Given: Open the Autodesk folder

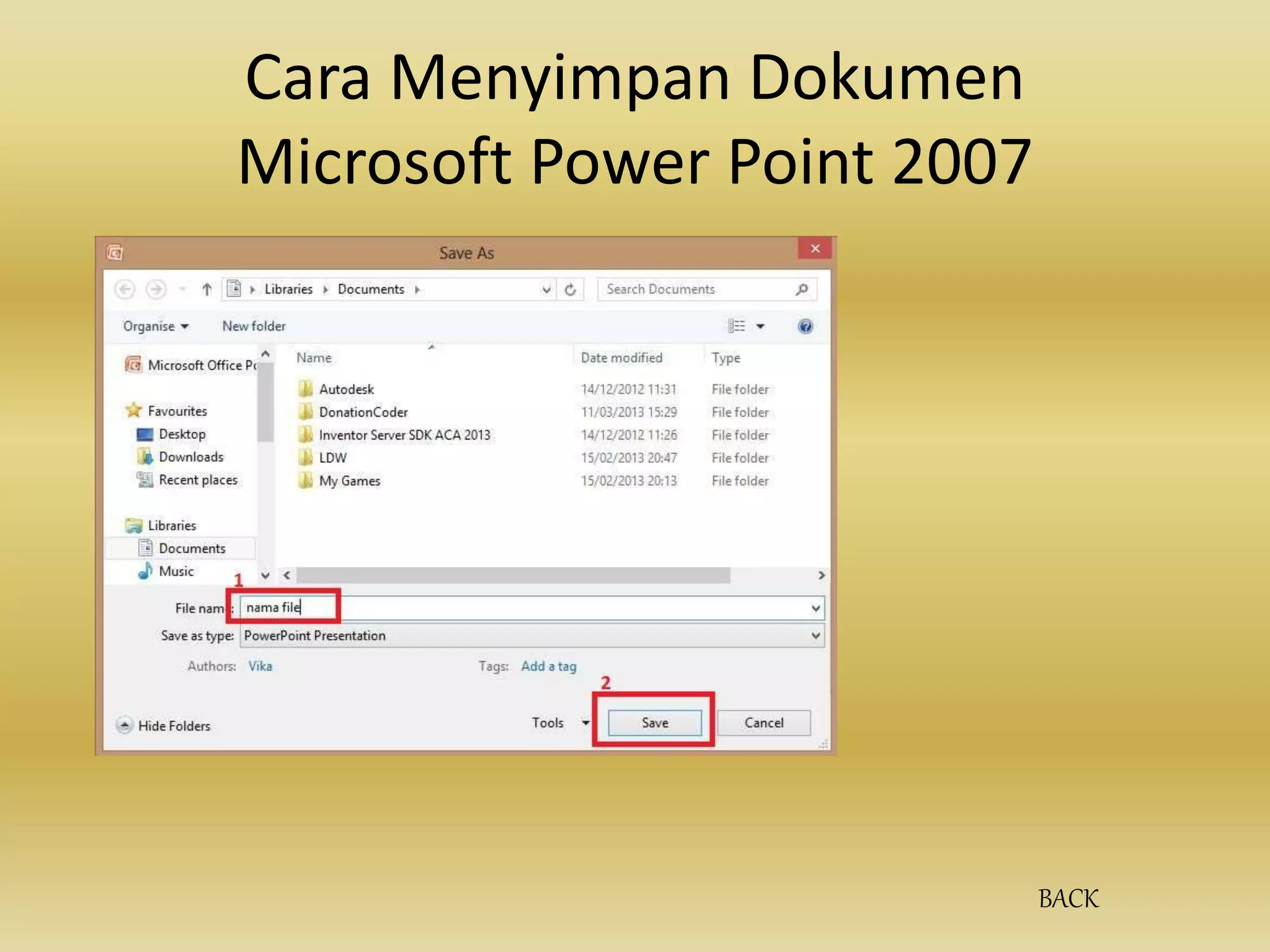Looking at the screenshot, I should (x=346, y=389).
